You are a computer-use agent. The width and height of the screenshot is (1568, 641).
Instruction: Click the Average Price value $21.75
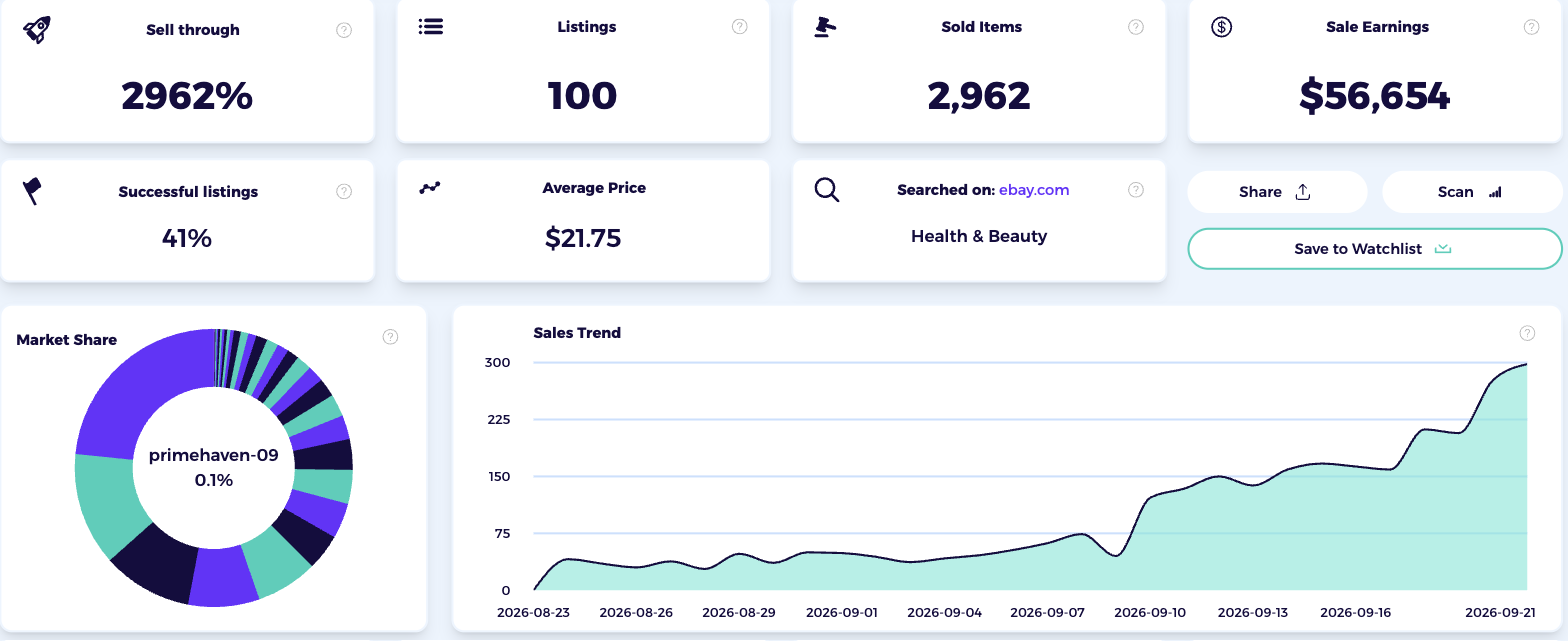[x=583, y=238]
